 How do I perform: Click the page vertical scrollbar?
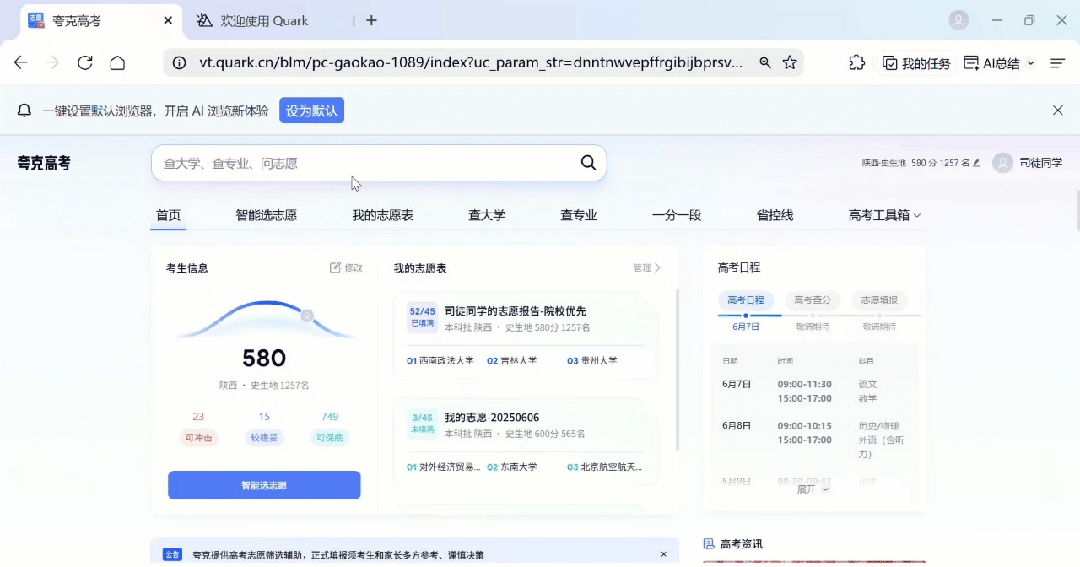point(1077,210)
